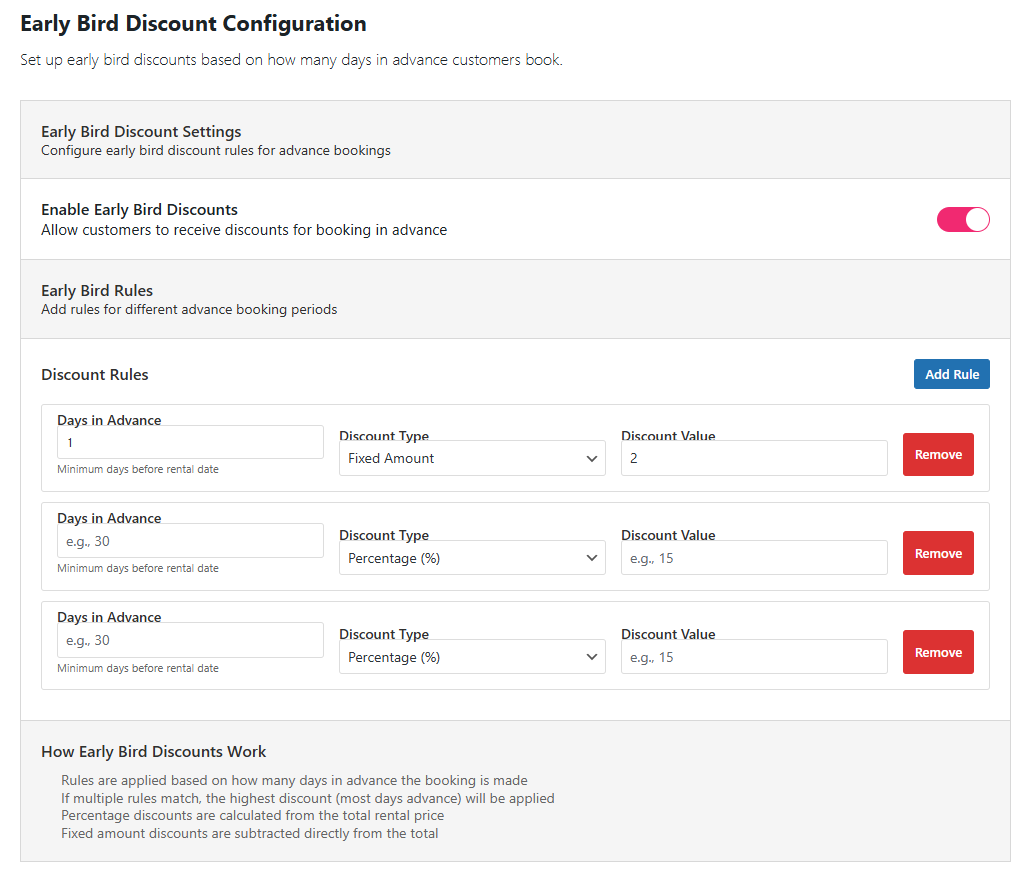
Task: Focus the first rule's Days in Advance field
Action: point(190,442)
